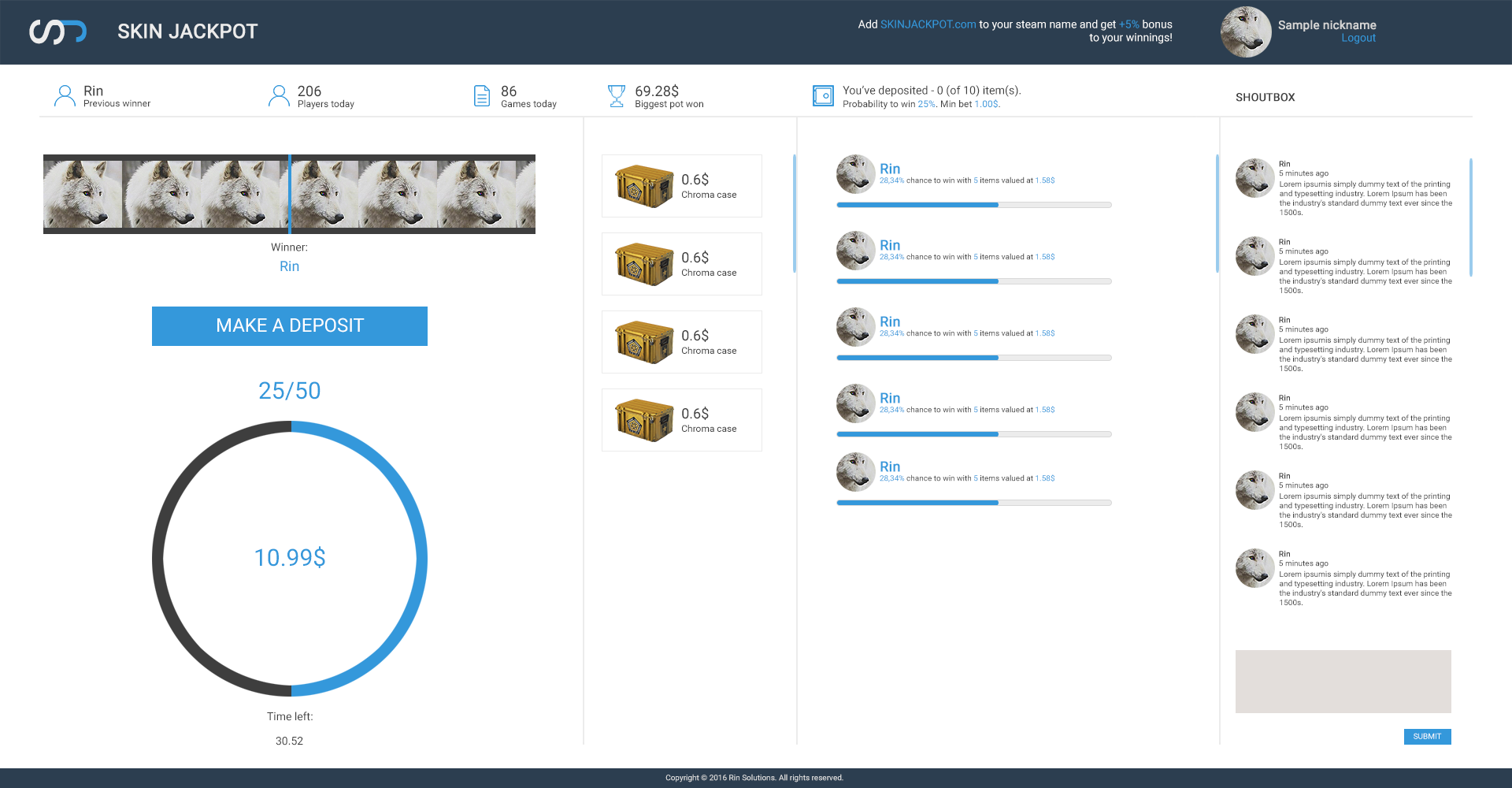Click fifth shoutbox message avatar
Viewport: 1512px width, 788px height.
[x=1255, y=490]
